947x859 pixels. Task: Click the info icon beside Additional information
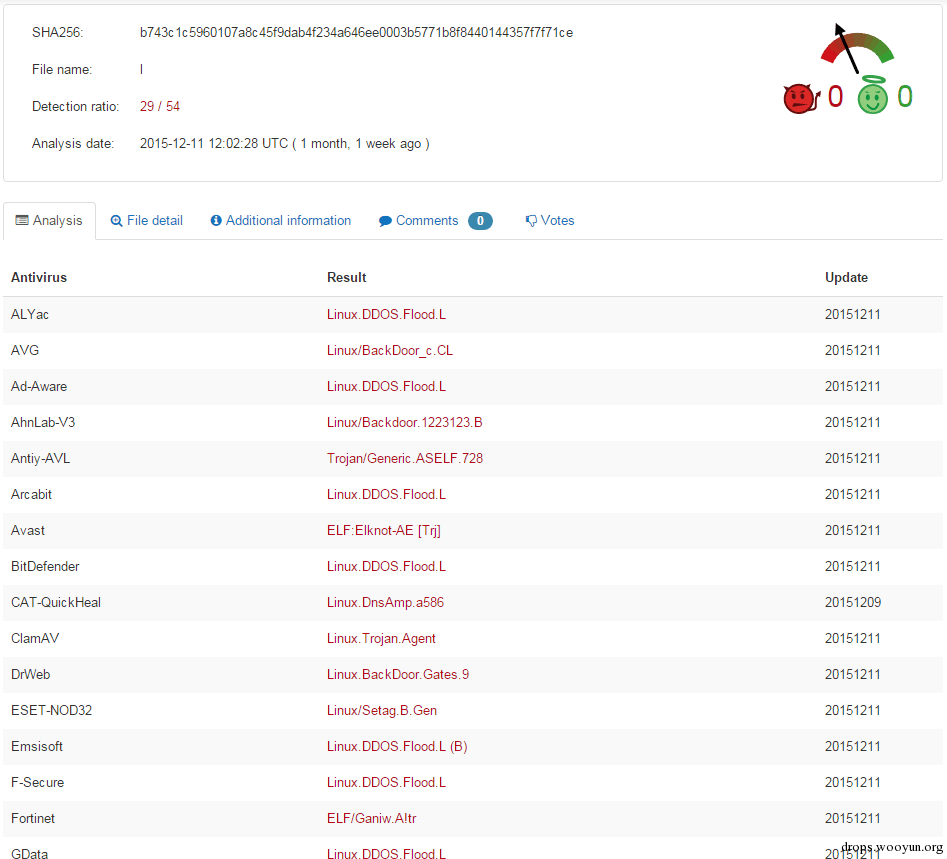(x=216, y=221)
